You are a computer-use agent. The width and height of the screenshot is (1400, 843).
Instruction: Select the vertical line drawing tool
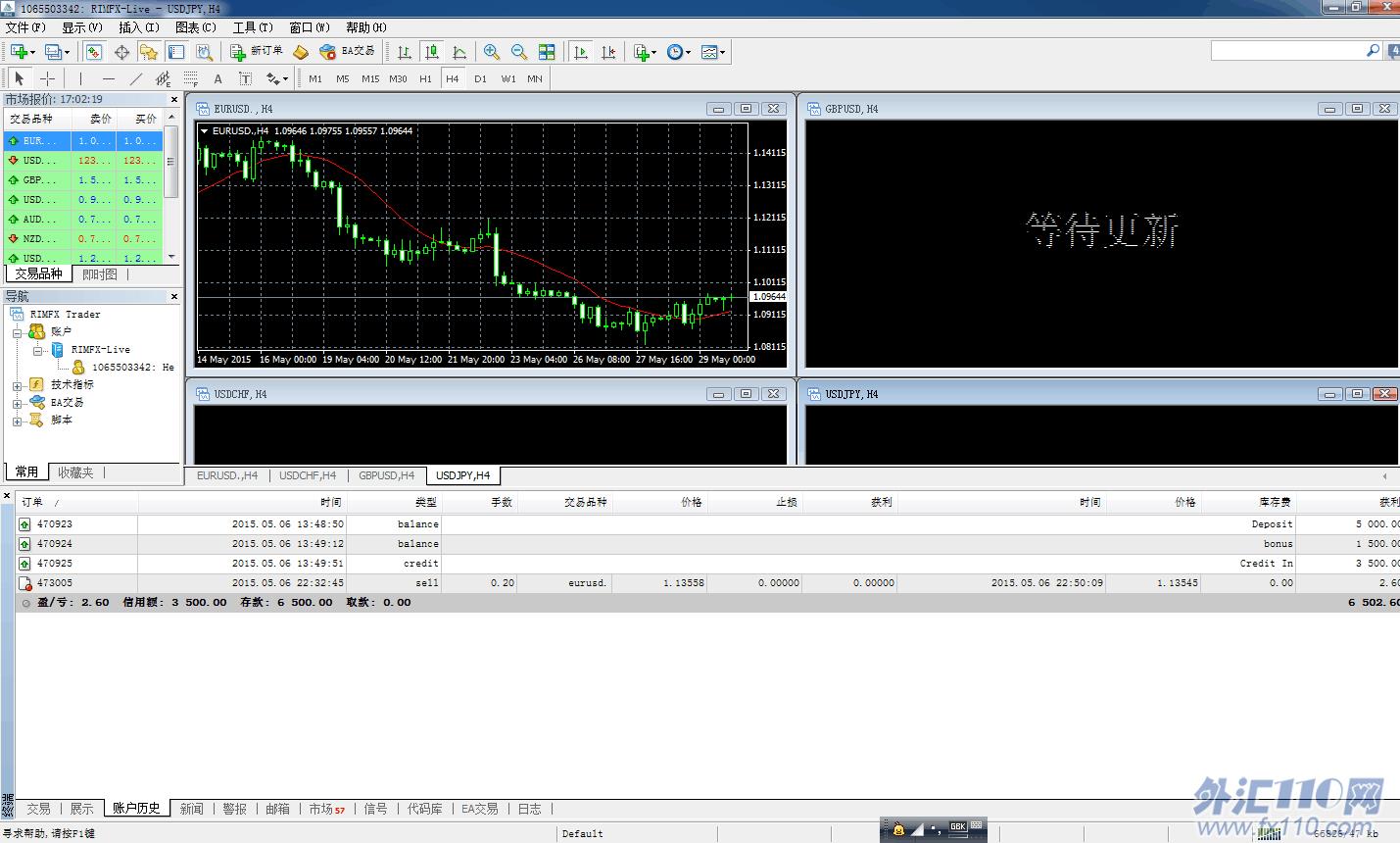click(80, 78)
